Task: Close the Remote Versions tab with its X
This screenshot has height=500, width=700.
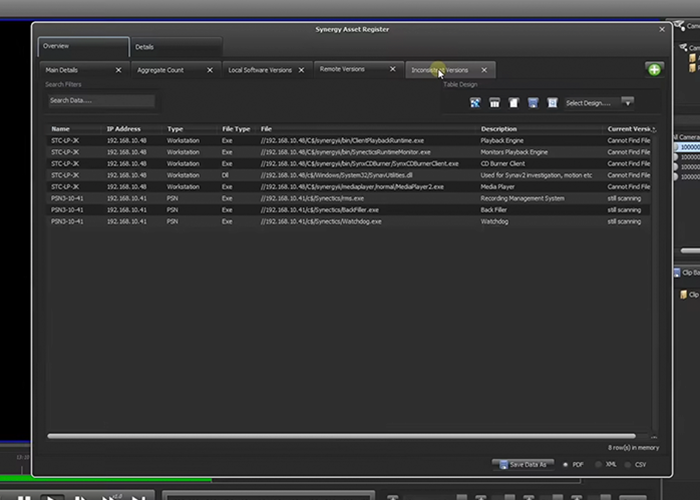Action: pos(392,69)
